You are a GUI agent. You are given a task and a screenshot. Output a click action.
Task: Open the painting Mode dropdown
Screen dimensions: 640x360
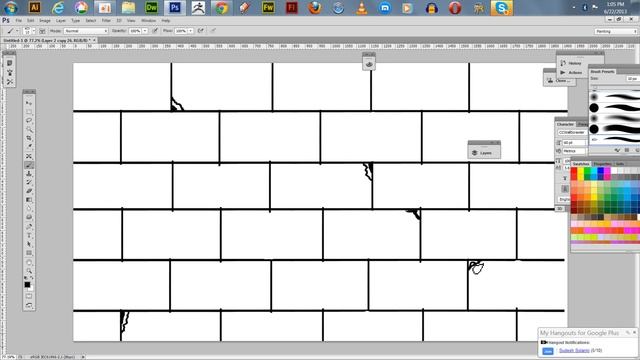coord(86,31)
